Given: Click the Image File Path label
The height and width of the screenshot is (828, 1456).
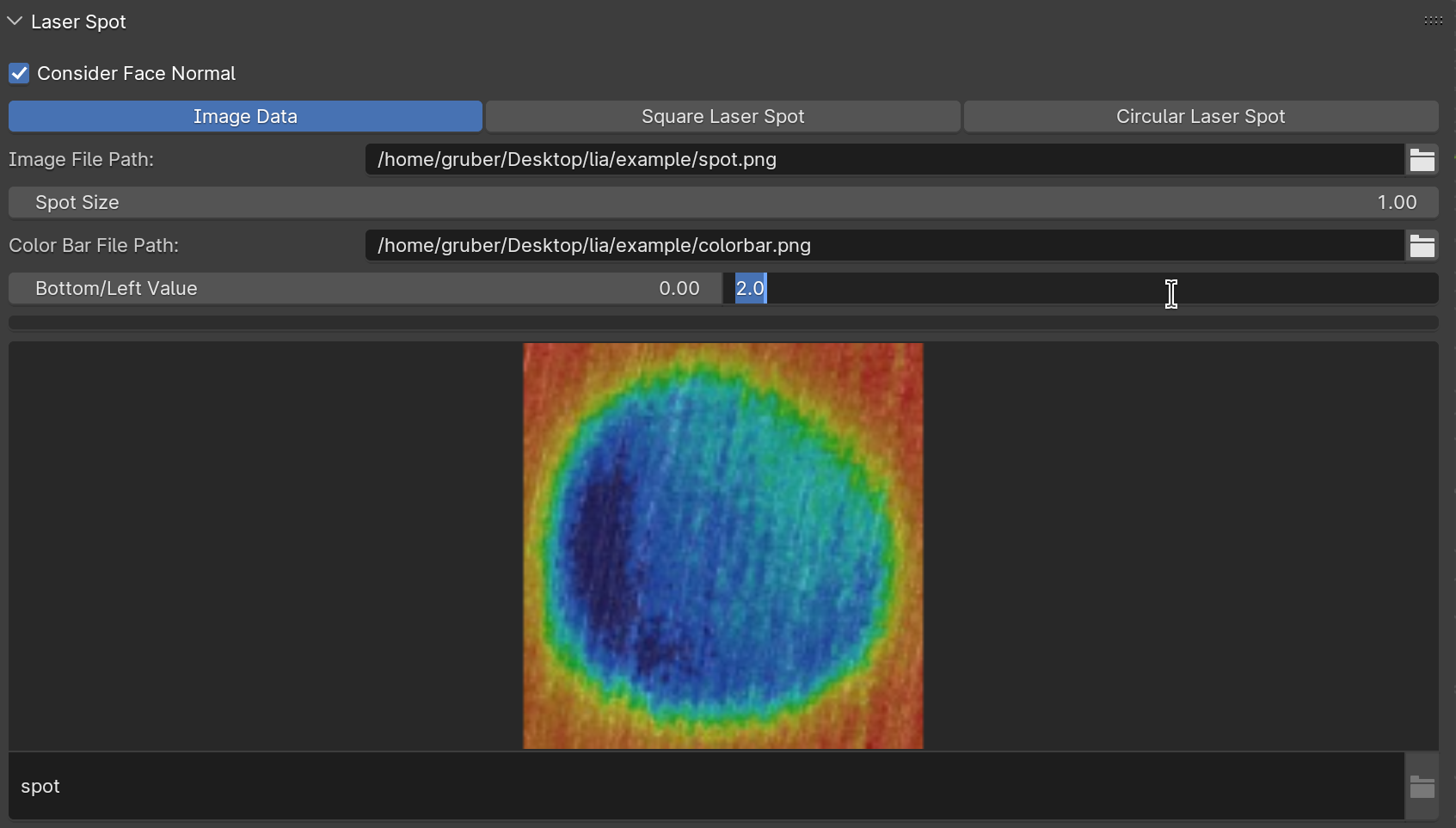Looking at the screenshot, I should coord(82,159).
